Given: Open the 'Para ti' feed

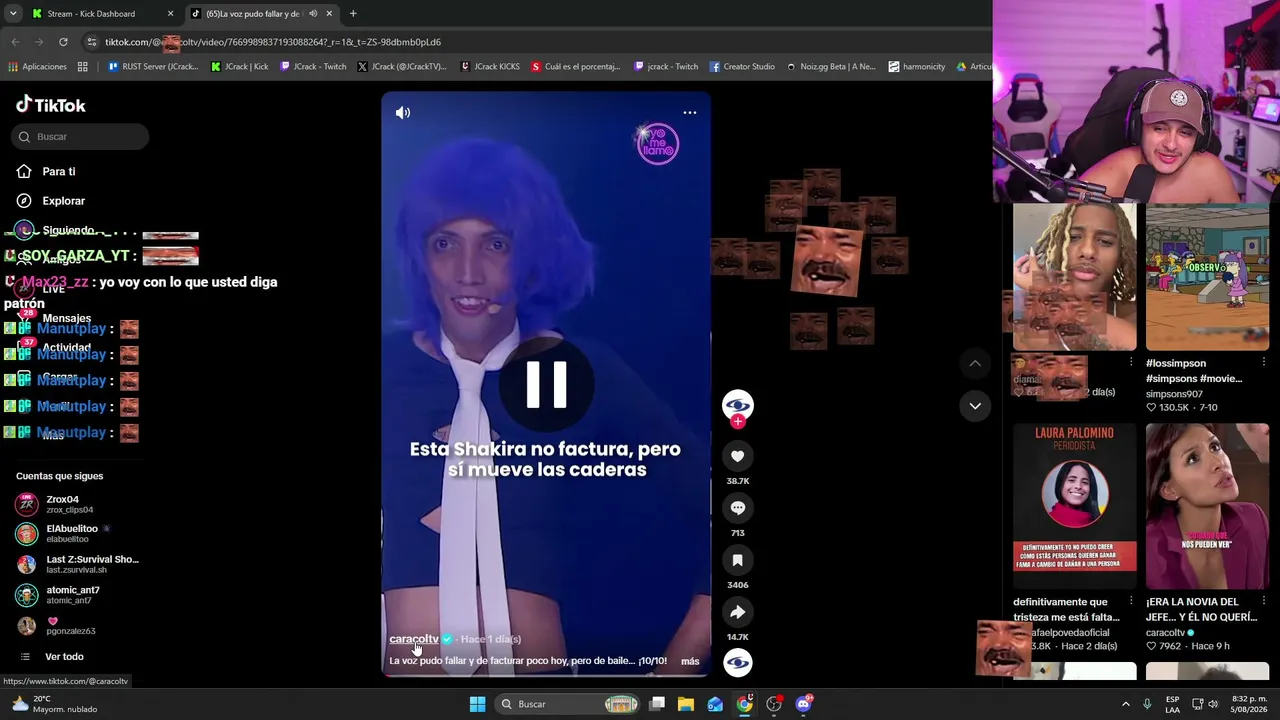Looking at the screenshot, I should point(58,172).
